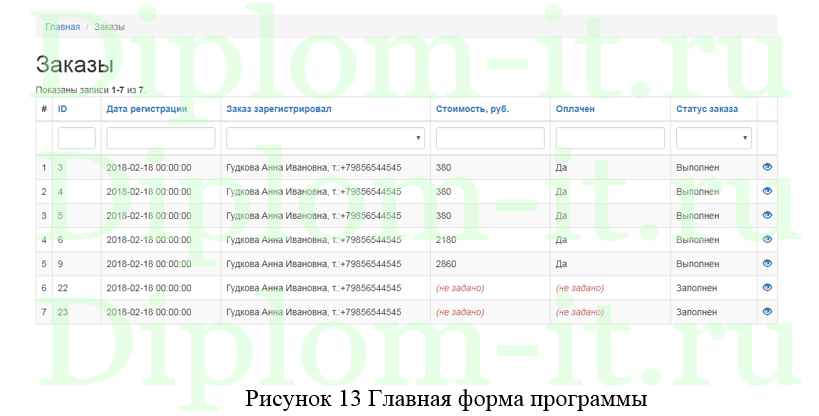The height and width of the screenshot is (416, 819).
Task: Focus the ID filter field
Action: point(76,138)
